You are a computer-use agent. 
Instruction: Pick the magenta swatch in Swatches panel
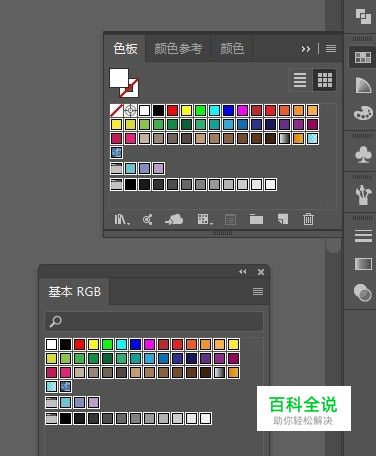[x=242, y=110]
